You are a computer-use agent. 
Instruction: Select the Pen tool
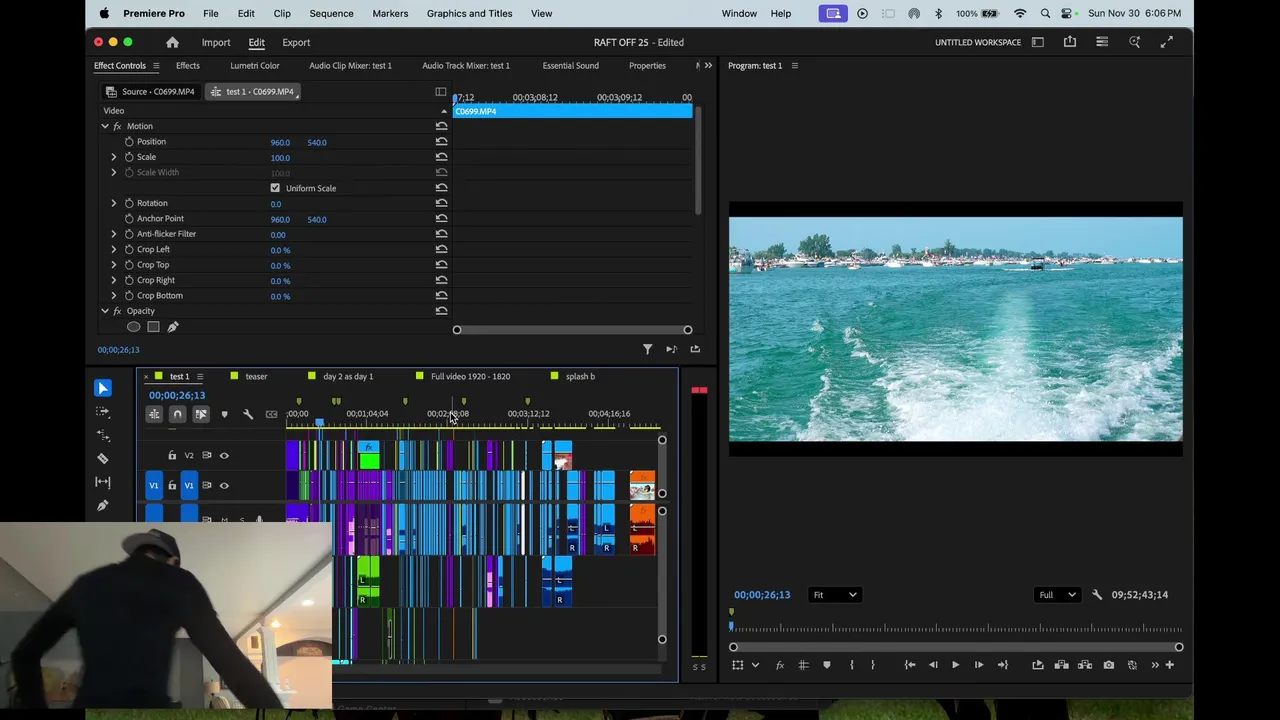click(103, 505)
